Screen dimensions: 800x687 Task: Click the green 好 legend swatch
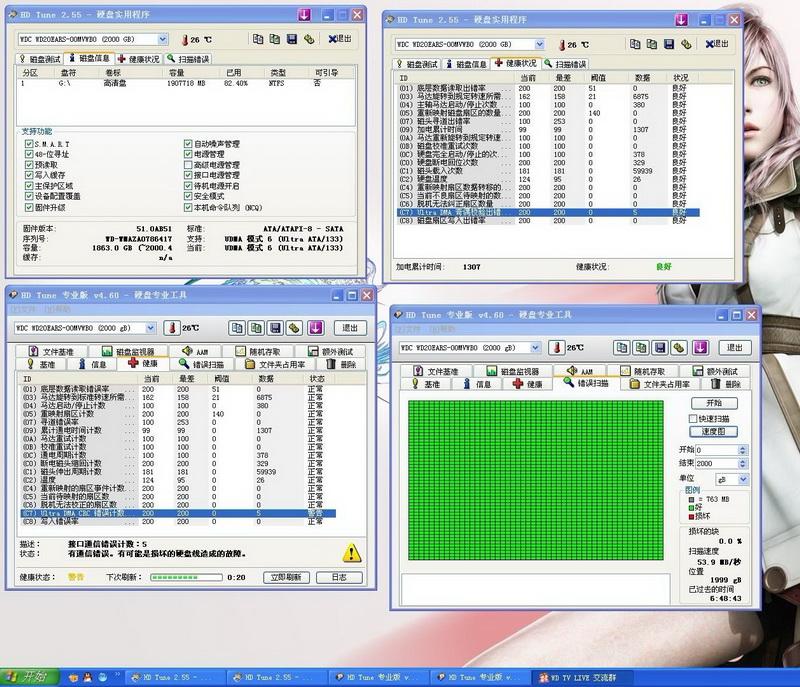coord(691,508)
